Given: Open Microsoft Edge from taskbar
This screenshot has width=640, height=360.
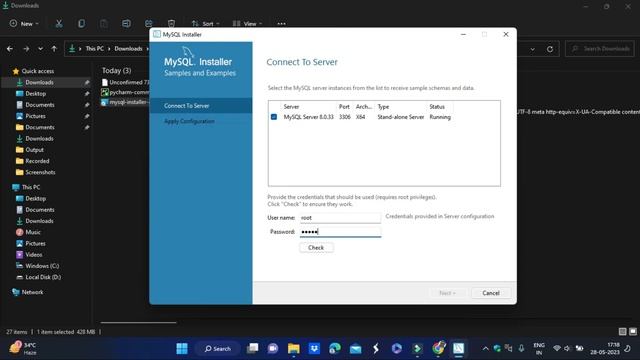Looking at the screenshot, I should [335, 349].
